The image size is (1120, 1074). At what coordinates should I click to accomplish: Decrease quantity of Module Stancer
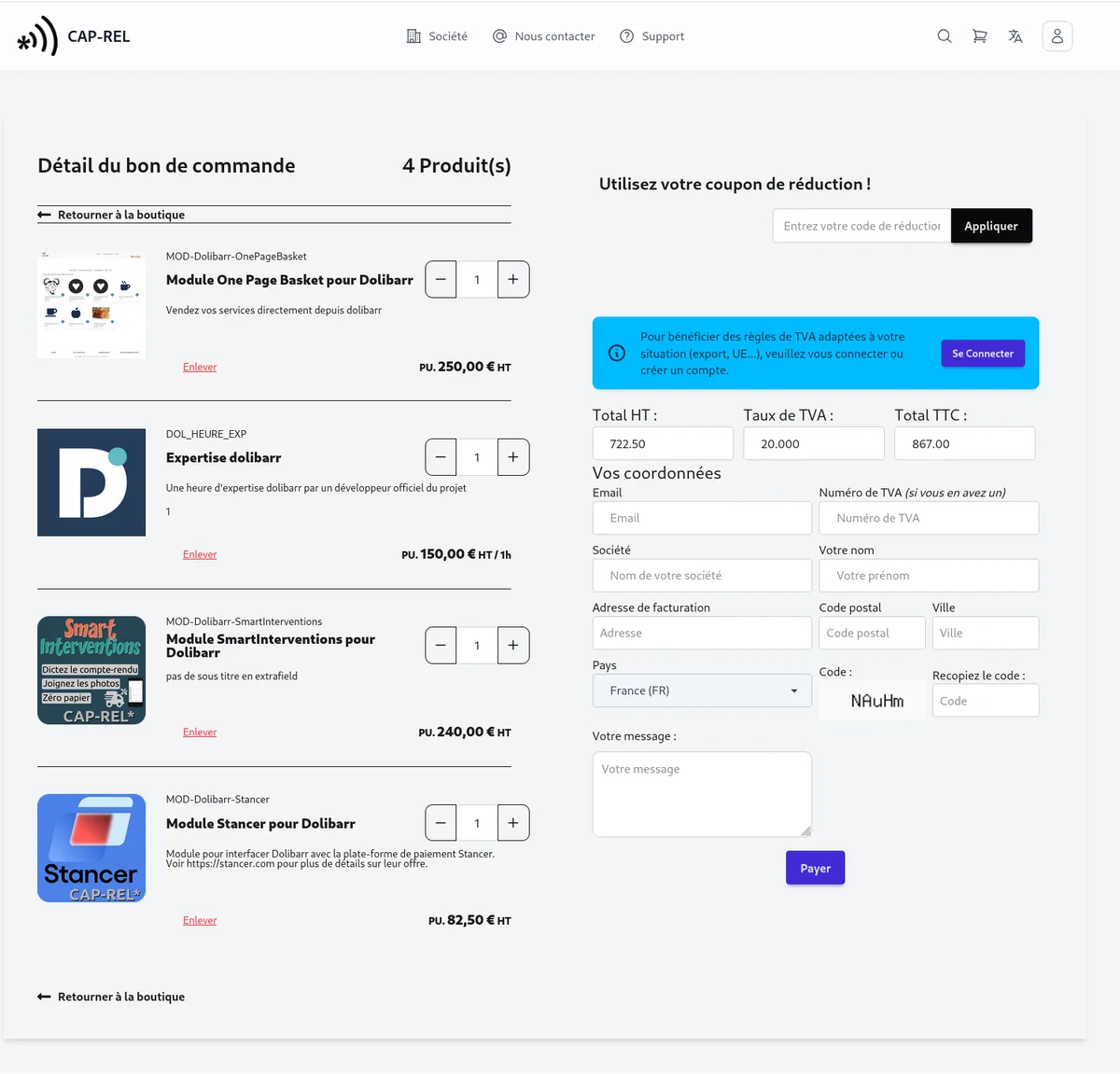click(441, 823)
